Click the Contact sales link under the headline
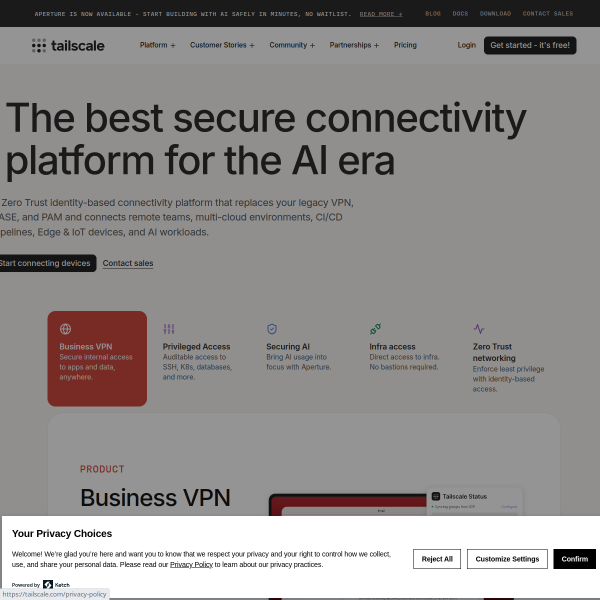The width and height of the screenshot is (600, 600). [x=128, y=263]
